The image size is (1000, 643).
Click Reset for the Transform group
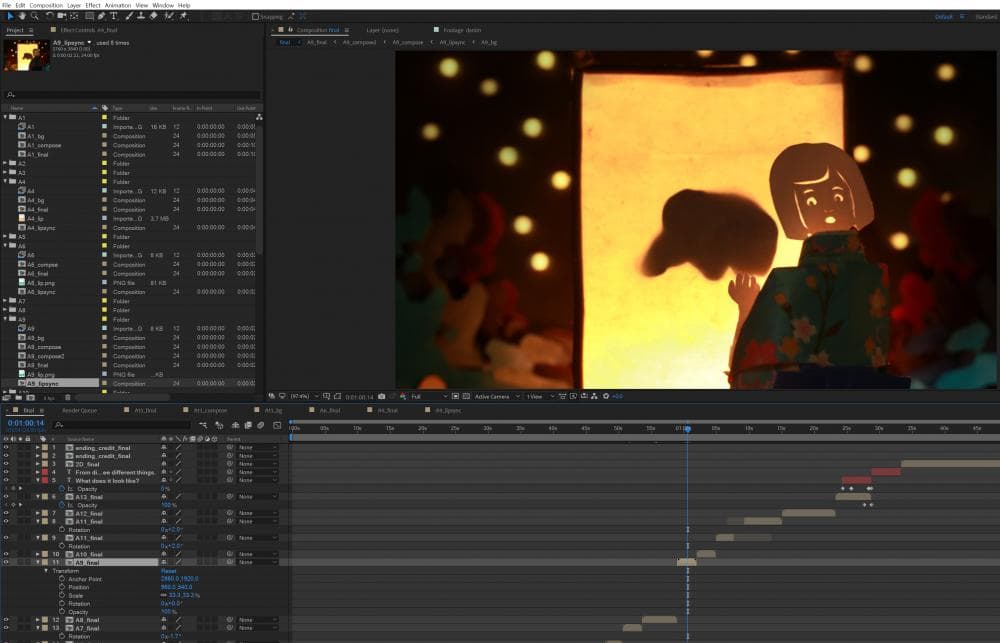point(168,571)
